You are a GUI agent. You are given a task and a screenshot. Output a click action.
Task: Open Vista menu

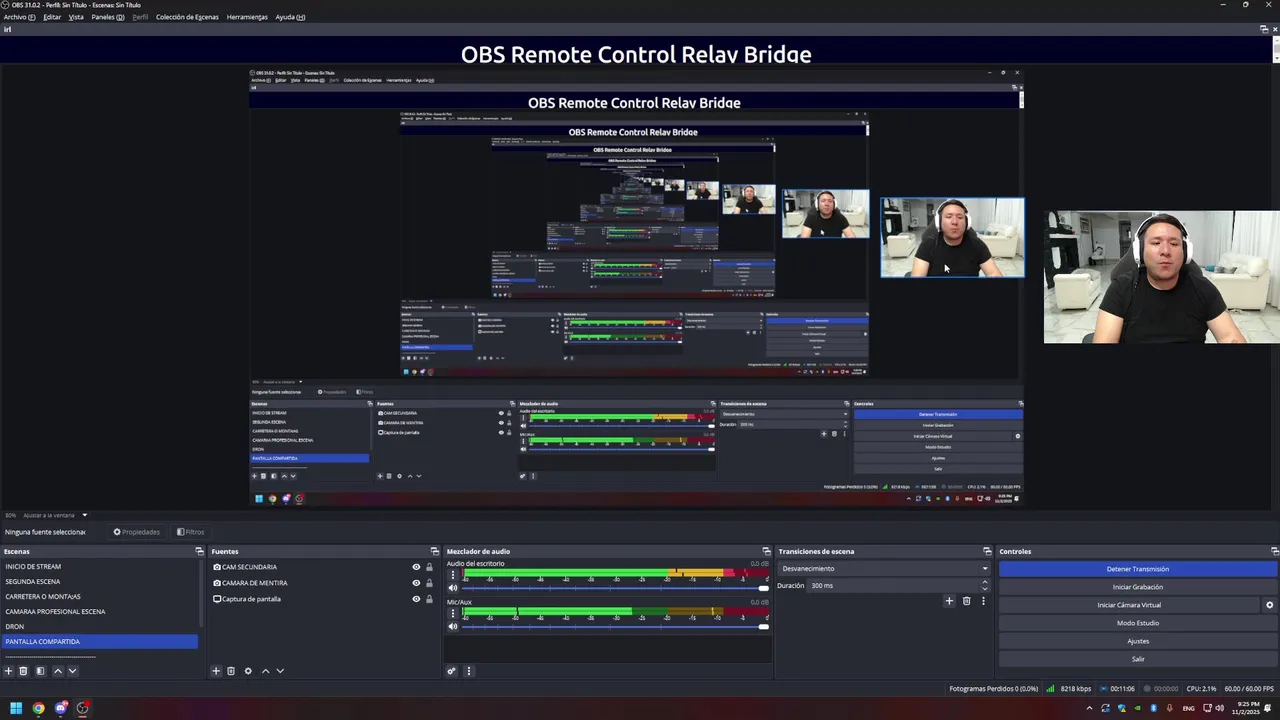tap(76, 17)
